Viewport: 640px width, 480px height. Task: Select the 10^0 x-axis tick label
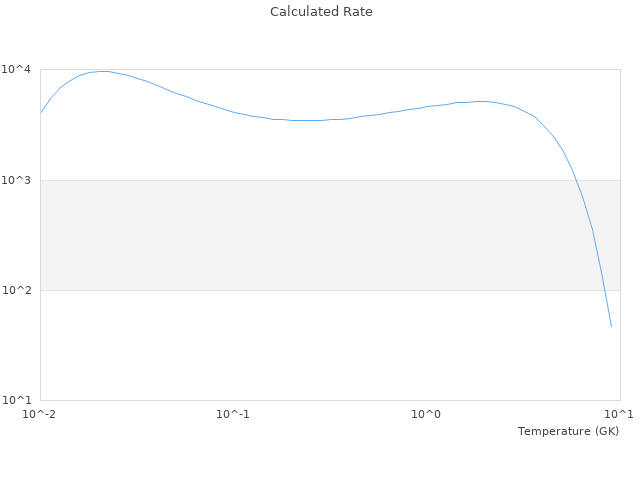point(427,414)
